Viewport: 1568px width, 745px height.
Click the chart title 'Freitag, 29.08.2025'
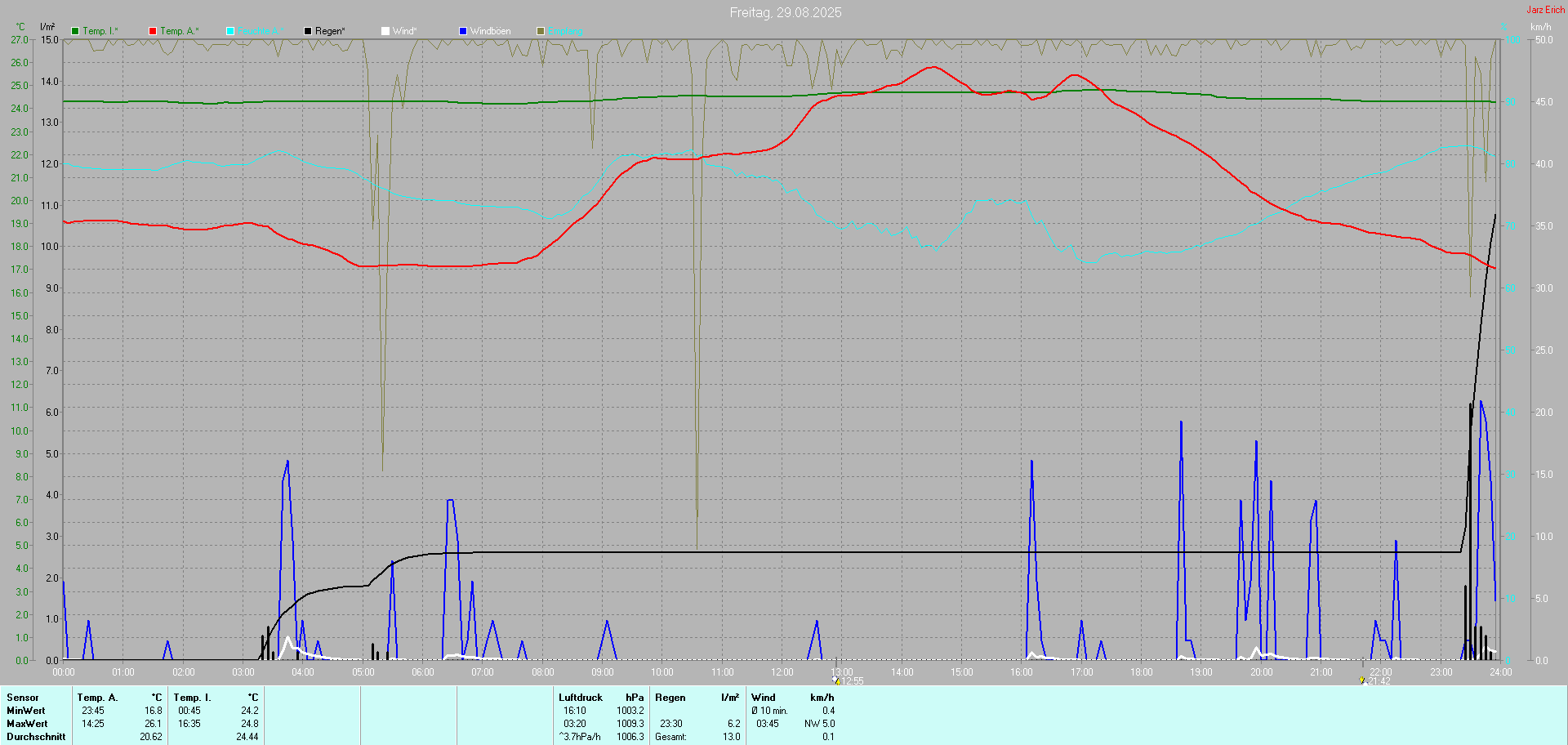tap(786, 12)
